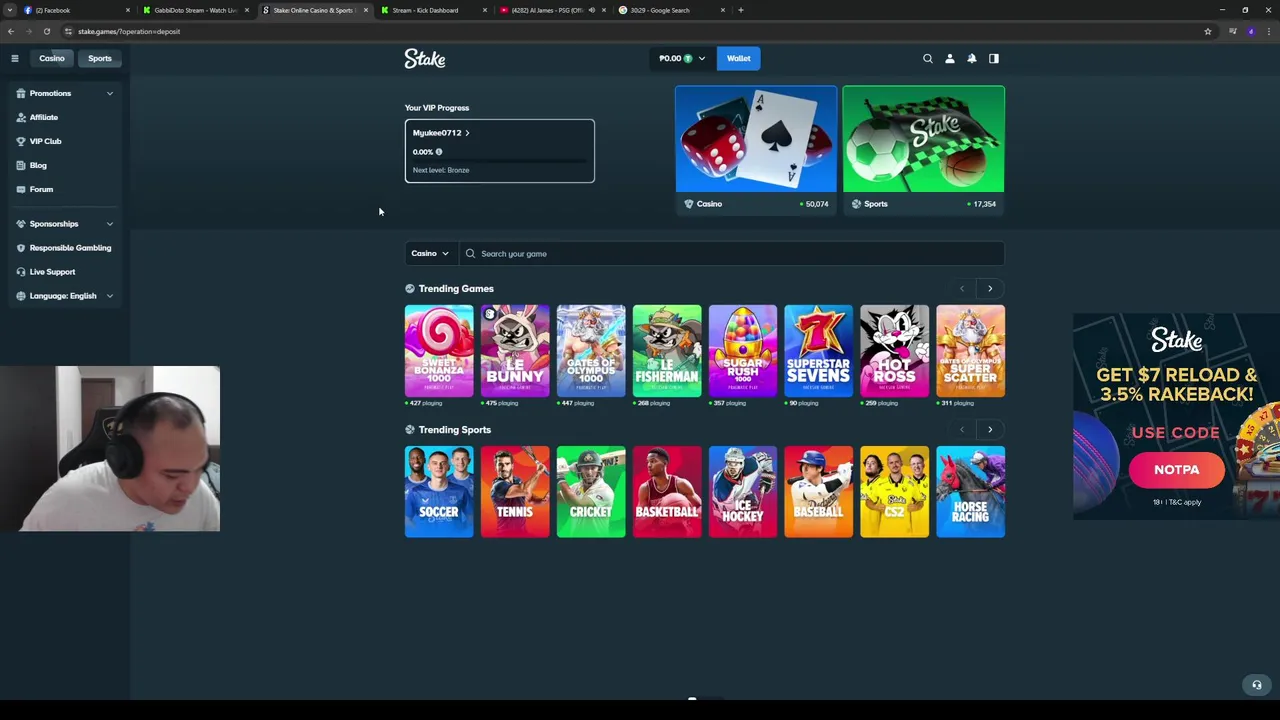Click the NOTPA promo code button

(x=1176, y=470)
